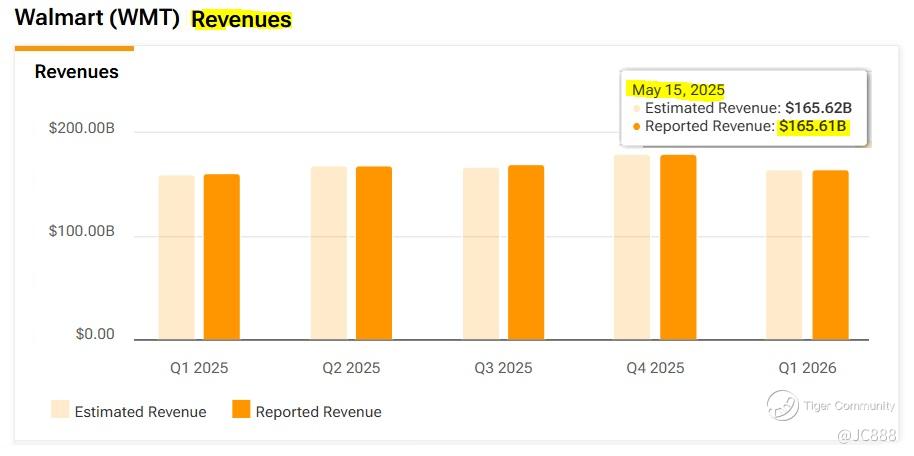
Task: Click the tooltip's Reported Revenue bullet dot
Action: tap(637, 127)
